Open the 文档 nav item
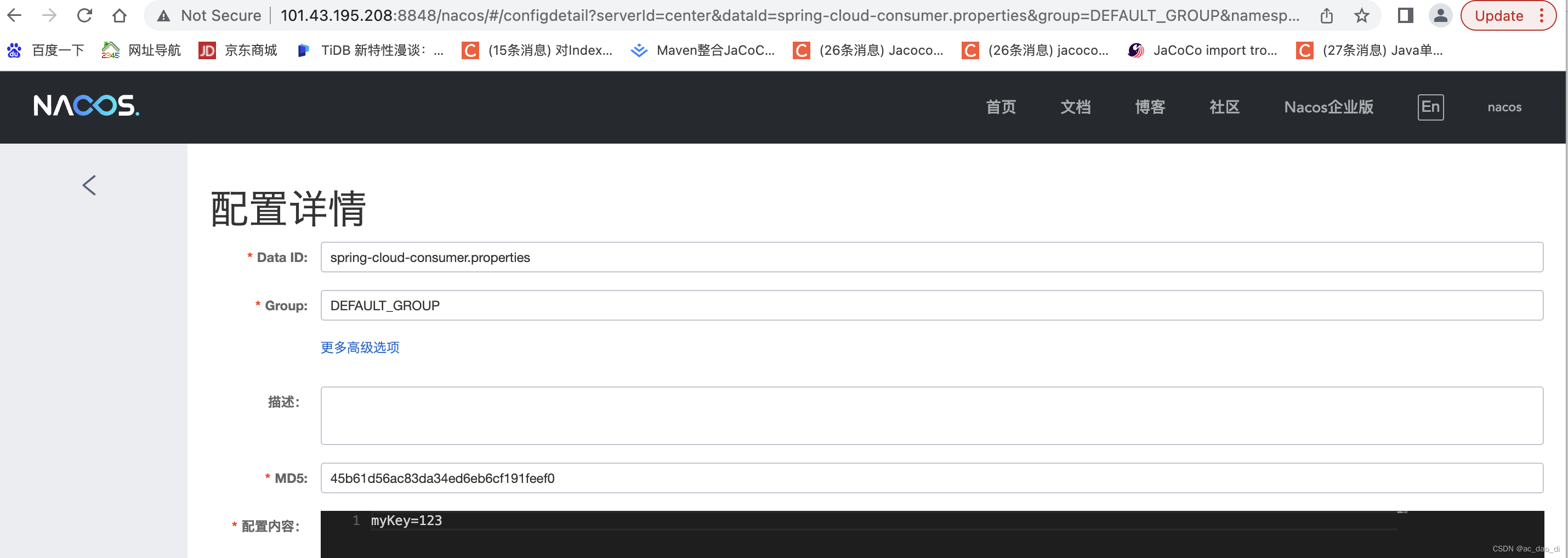The image size is (1568, 558). point(1076,107)
